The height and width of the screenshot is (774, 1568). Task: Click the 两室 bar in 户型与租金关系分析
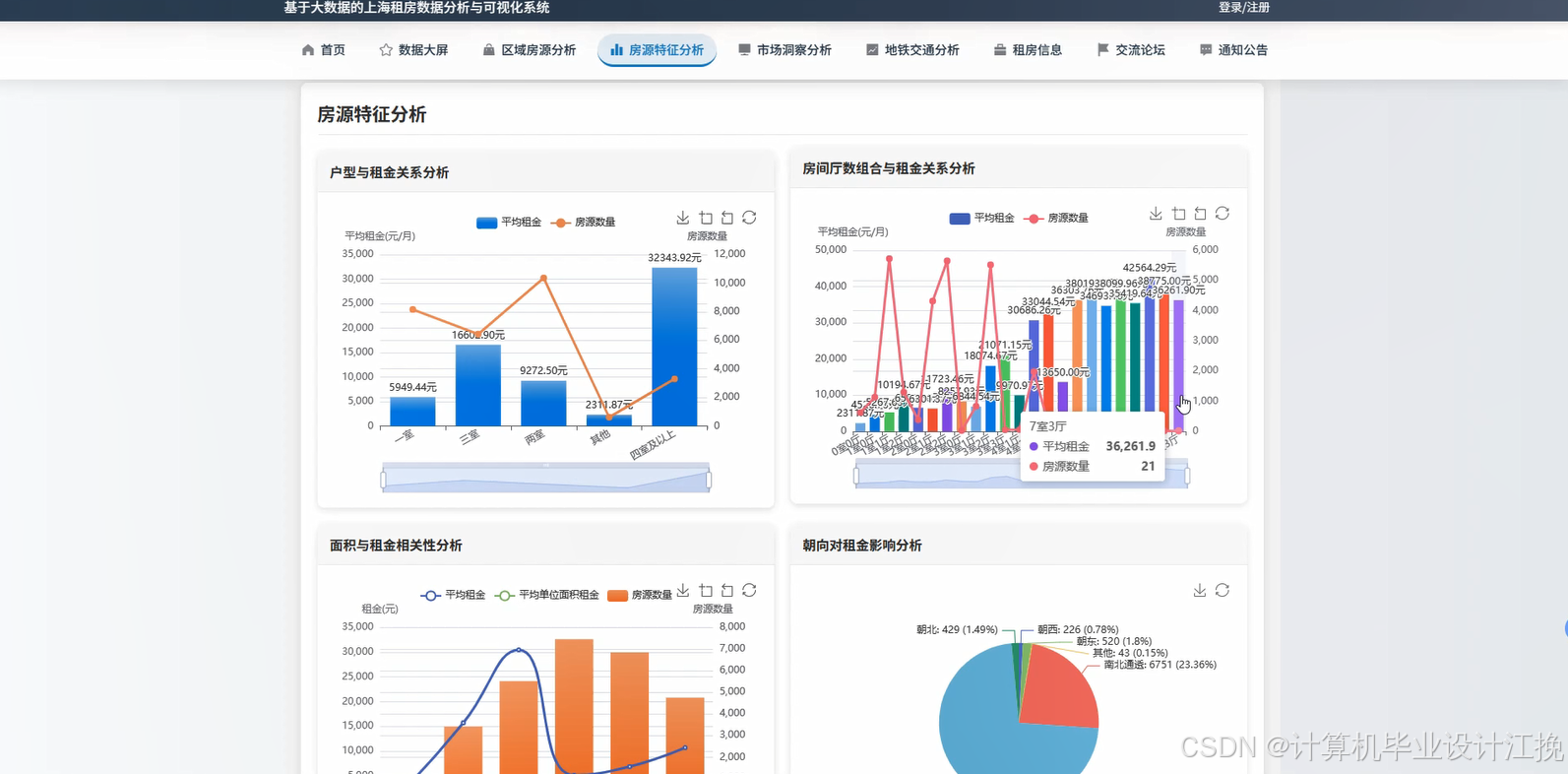[543, 404]
